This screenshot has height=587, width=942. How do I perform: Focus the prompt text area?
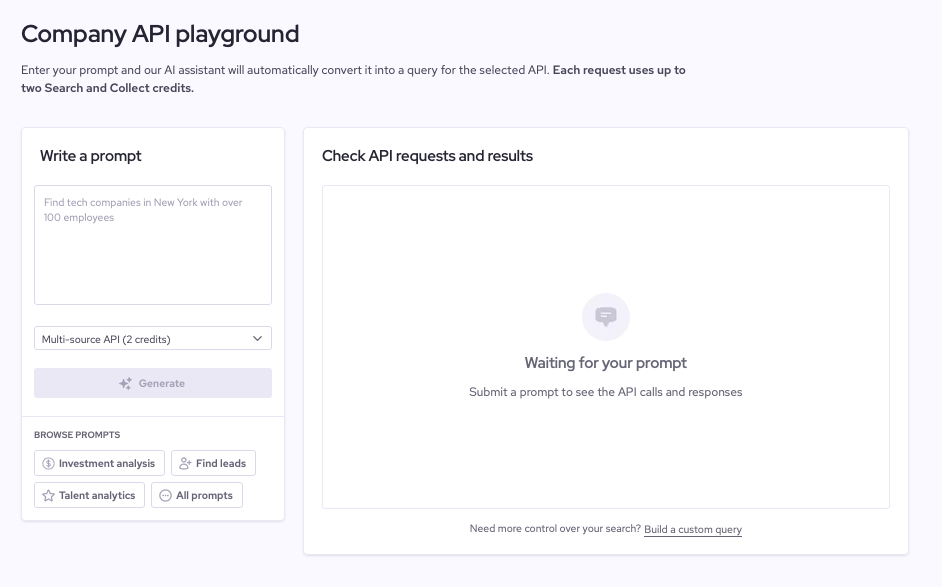[x=153, y=245]
